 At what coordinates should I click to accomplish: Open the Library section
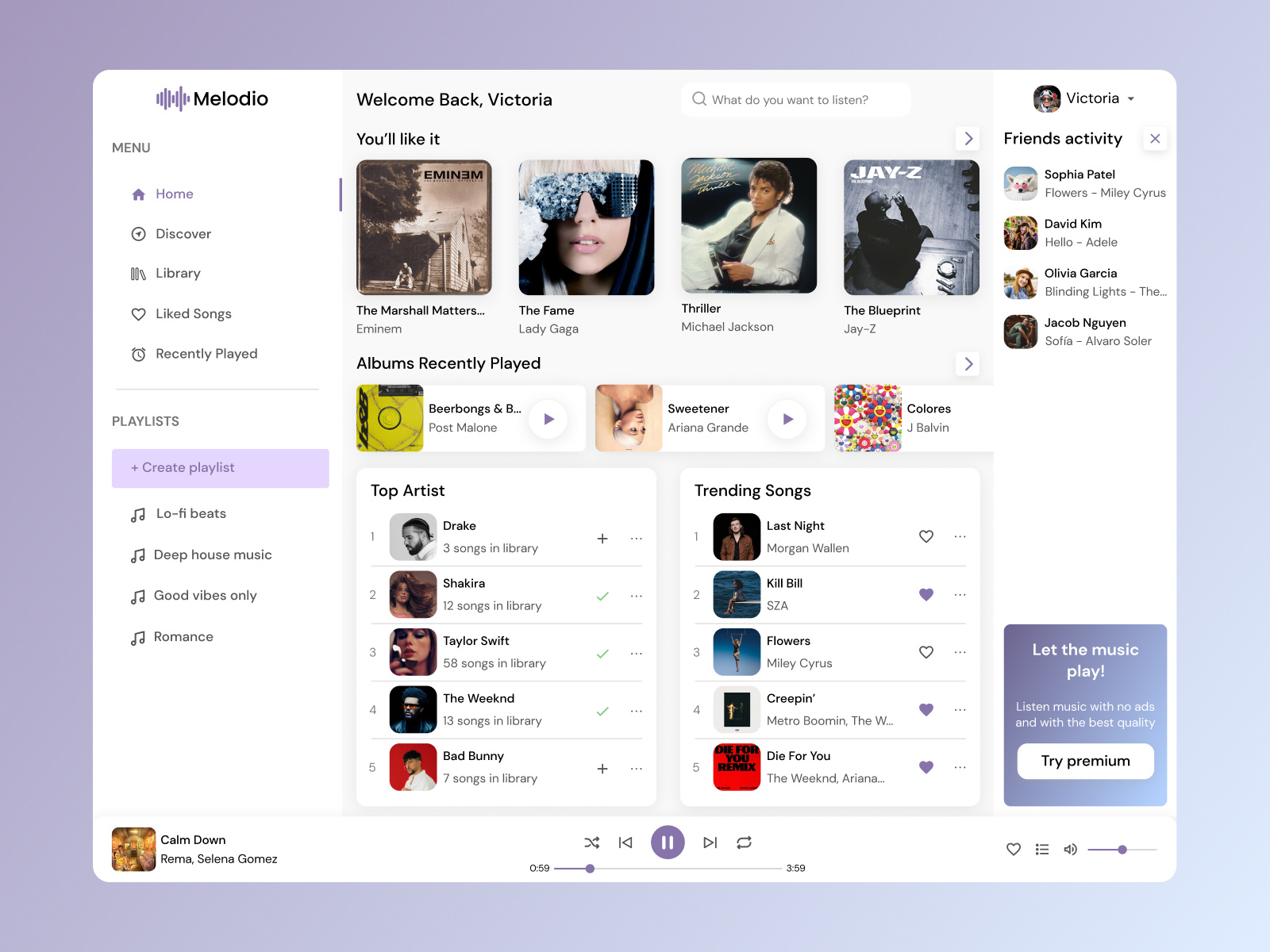pos(178,273)
